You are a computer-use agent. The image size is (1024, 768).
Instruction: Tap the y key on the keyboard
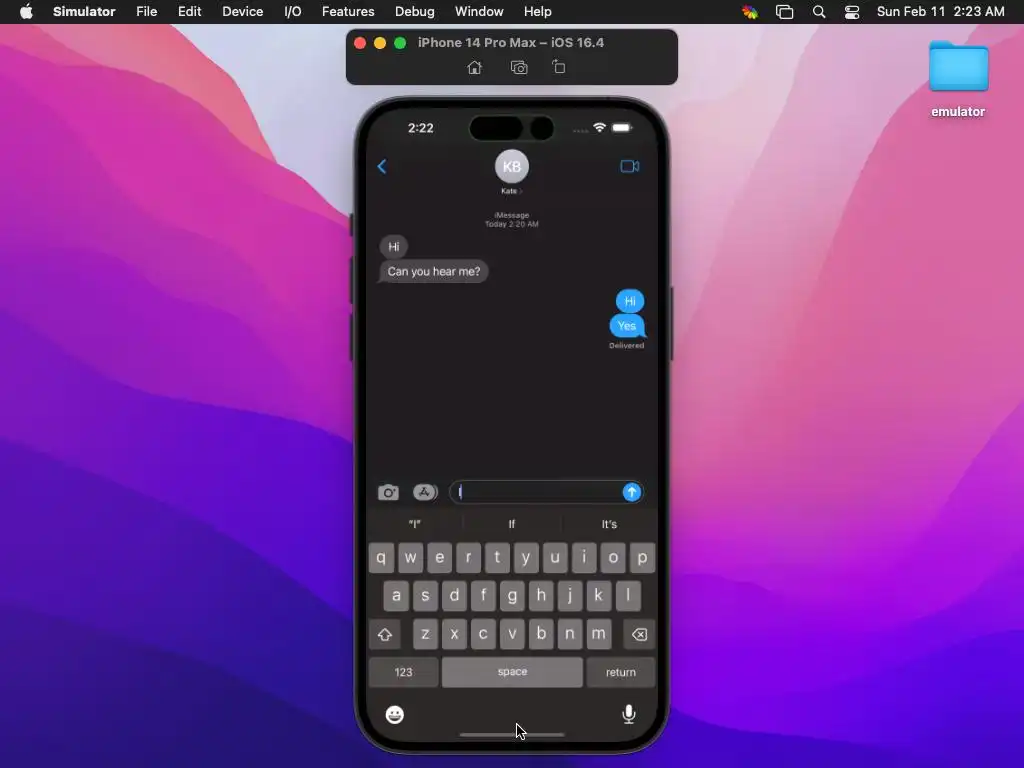[526, 558]
